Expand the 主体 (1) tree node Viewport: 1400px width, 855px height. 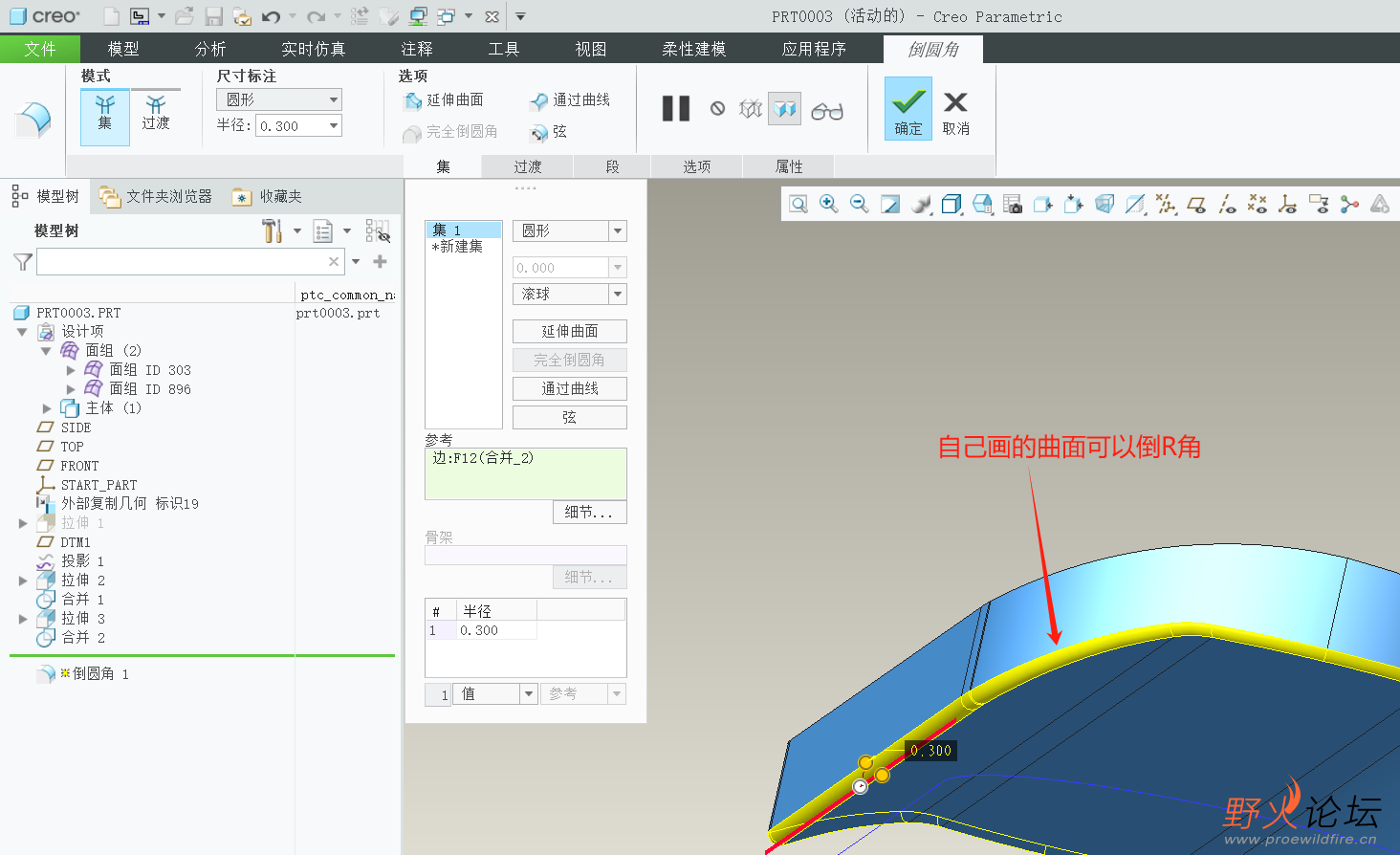coord(47,408)
